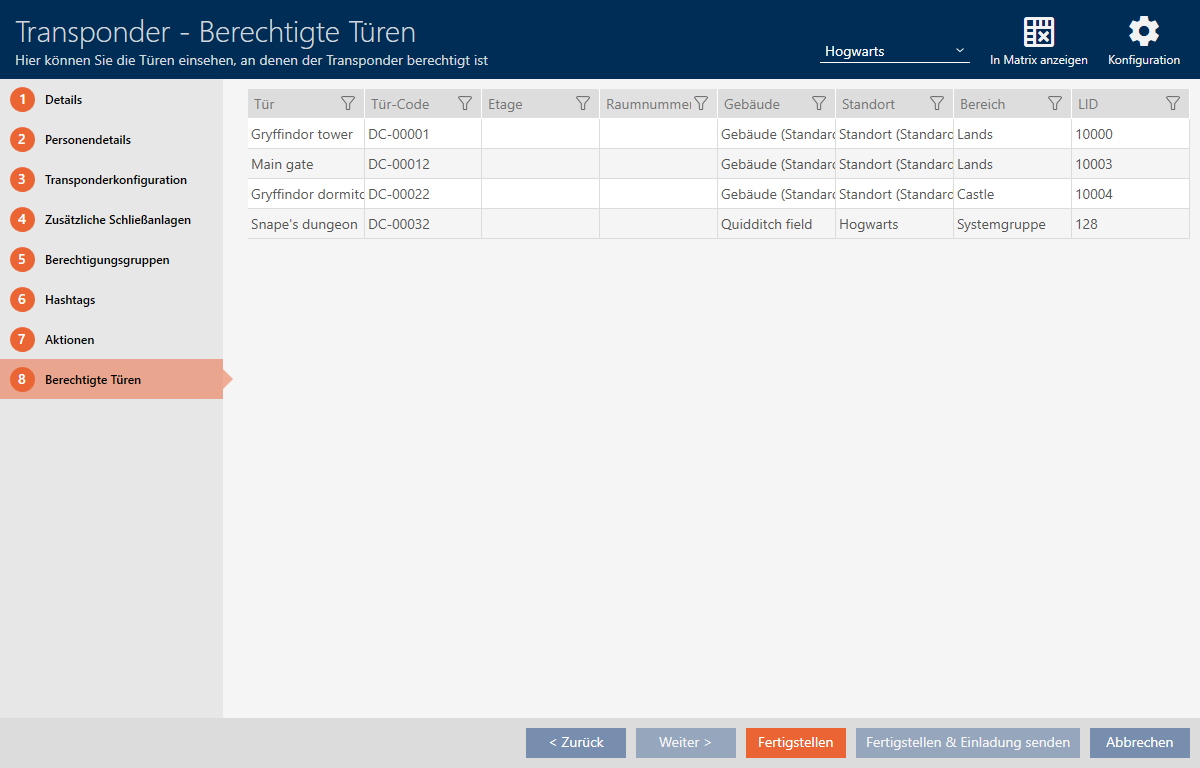Viewport: 1200px width, 768px height.
Task: Open the Standort column filter
Action: [x=937, y=104]
